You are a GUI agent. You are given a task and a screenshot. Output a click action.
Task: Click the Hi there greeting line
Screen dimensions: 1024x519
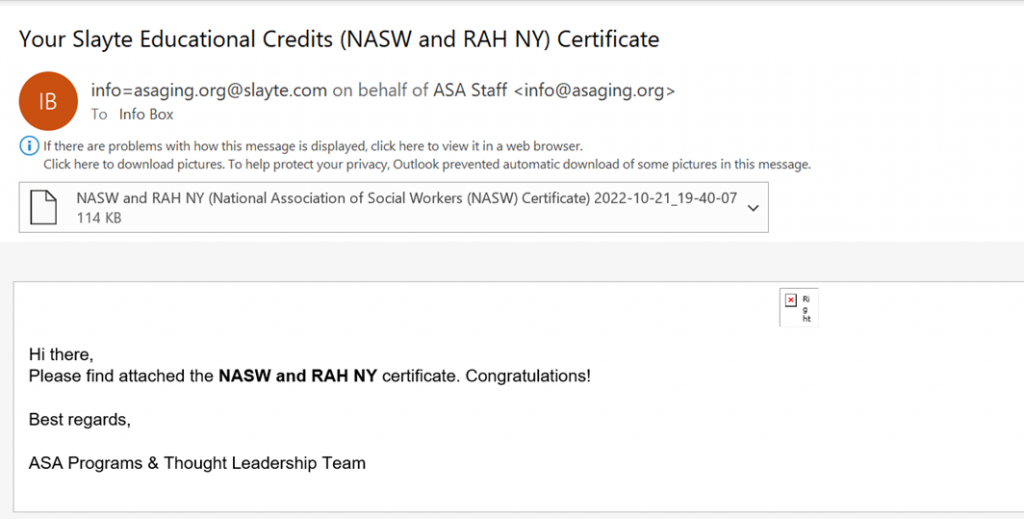[61, 354]
